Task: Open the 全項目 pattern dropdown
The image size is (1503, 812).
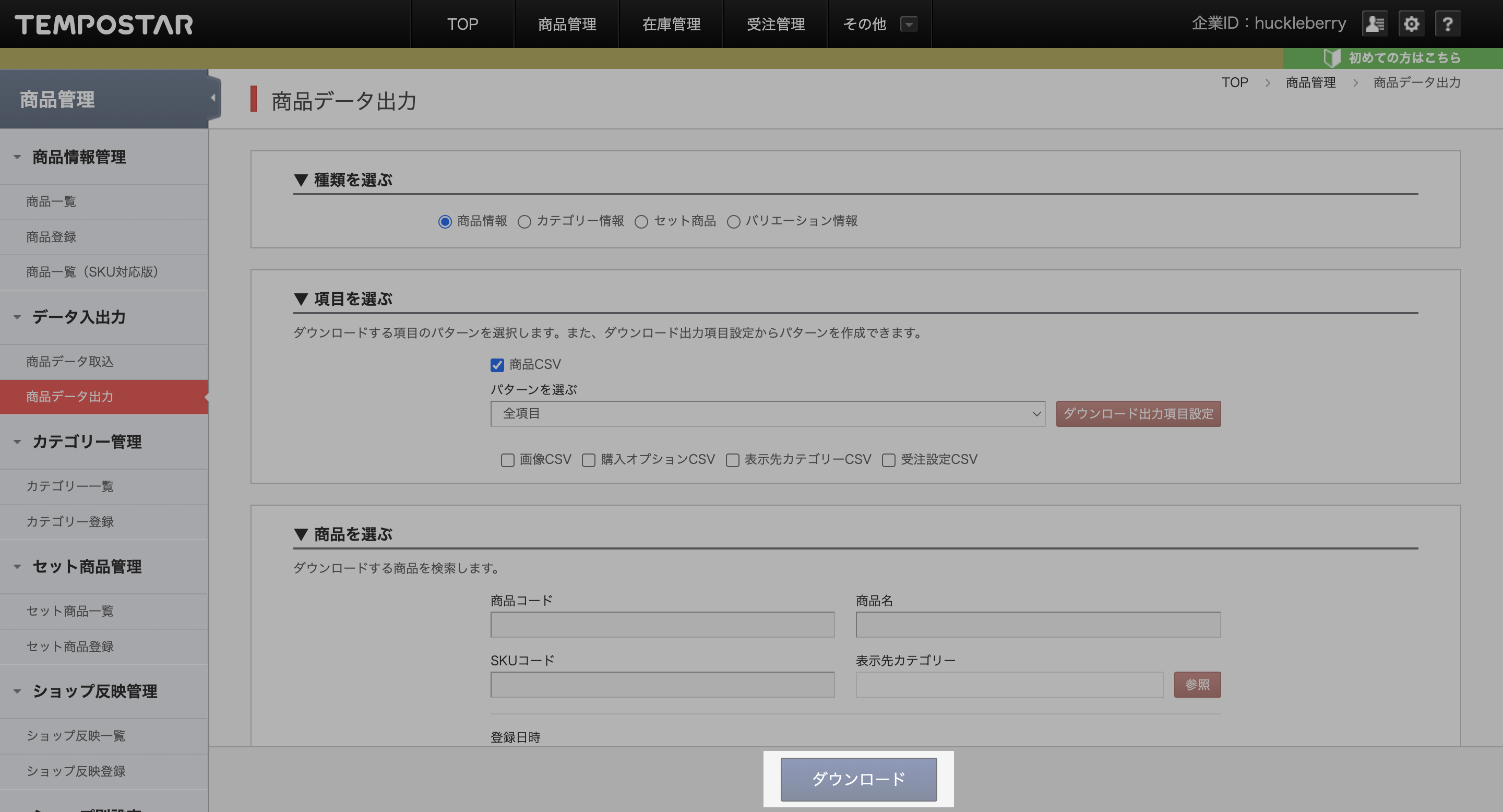Action: click(767, 414)
